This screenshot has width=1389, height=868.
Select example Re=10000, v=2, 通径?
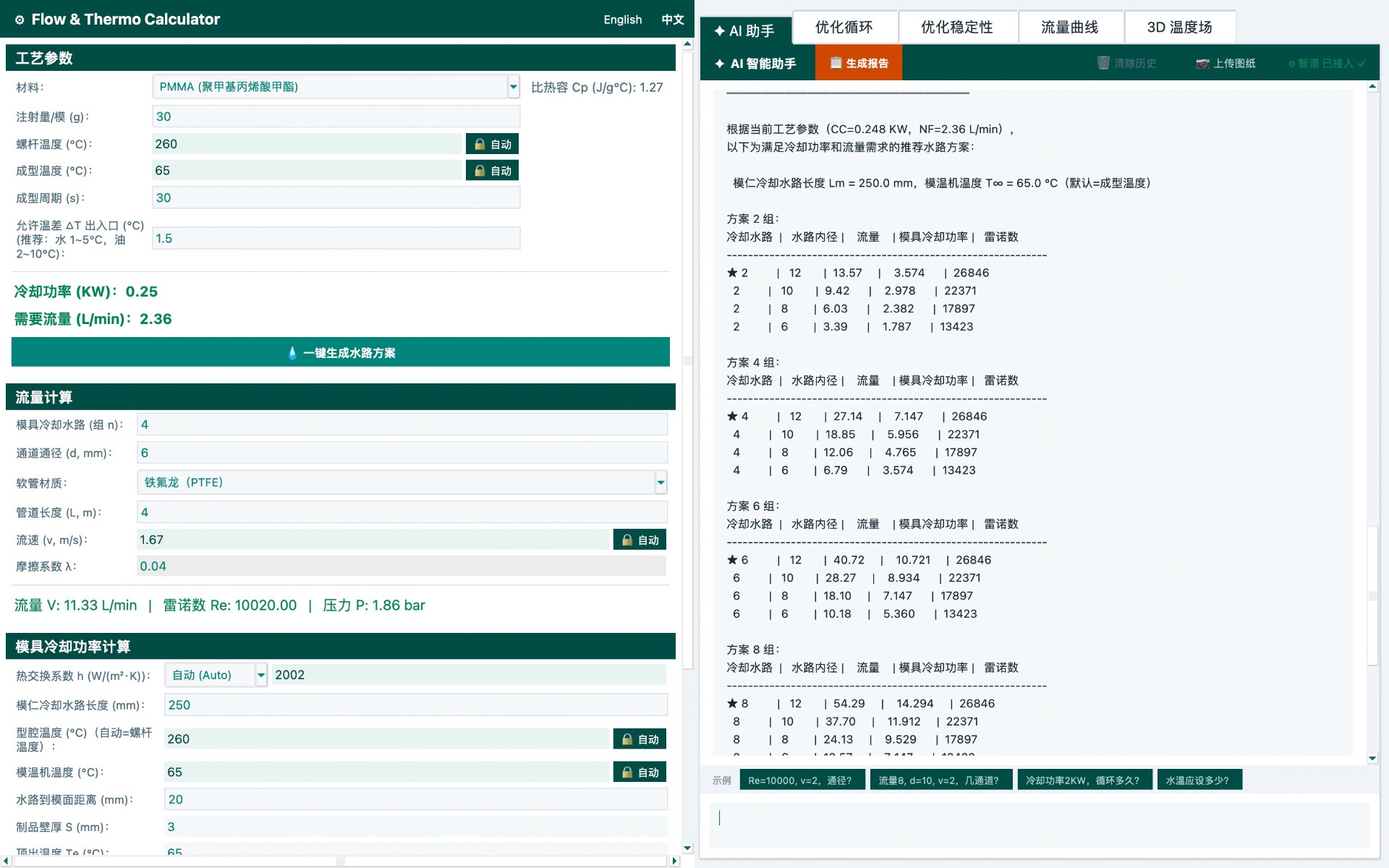click(x=802, y=780)
